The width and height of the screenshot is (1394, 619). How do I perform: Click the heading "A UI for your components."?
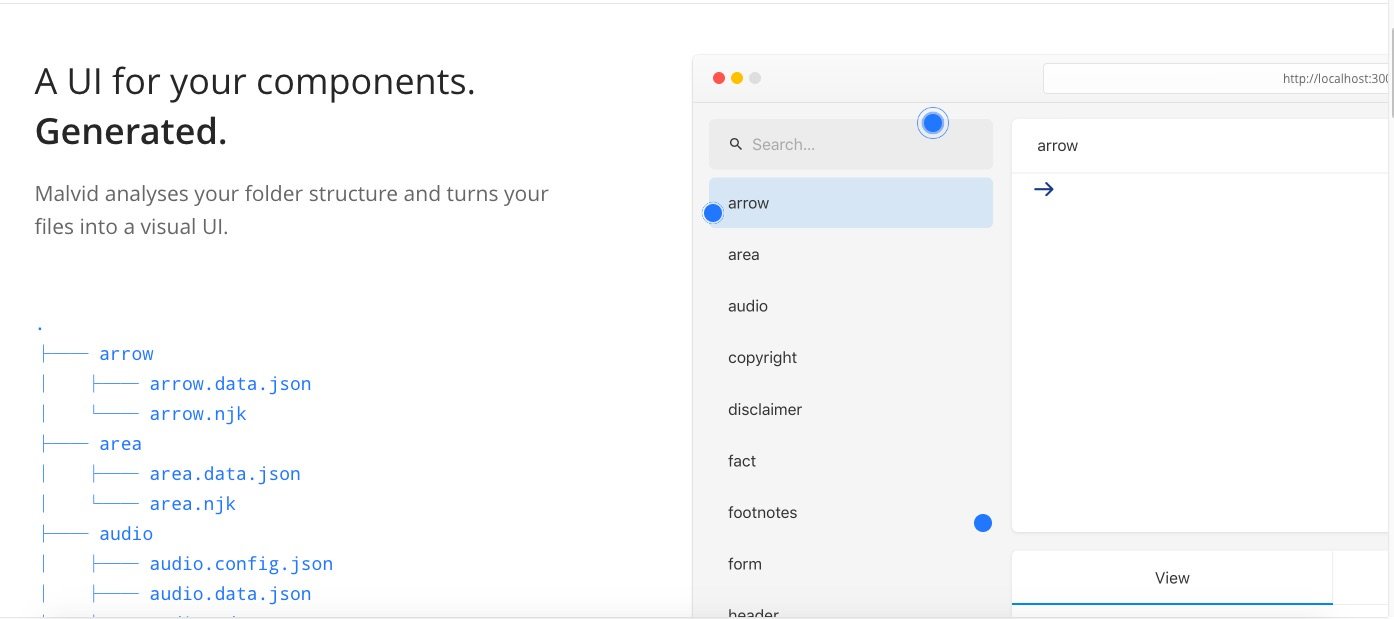point(255,82)
